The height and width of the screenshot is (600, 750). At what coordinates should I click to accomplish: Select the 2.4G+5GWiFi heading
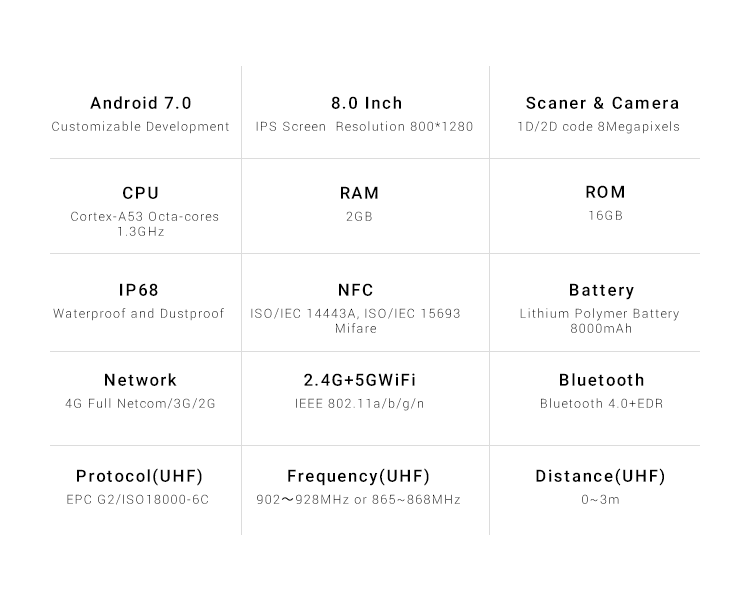360,380
